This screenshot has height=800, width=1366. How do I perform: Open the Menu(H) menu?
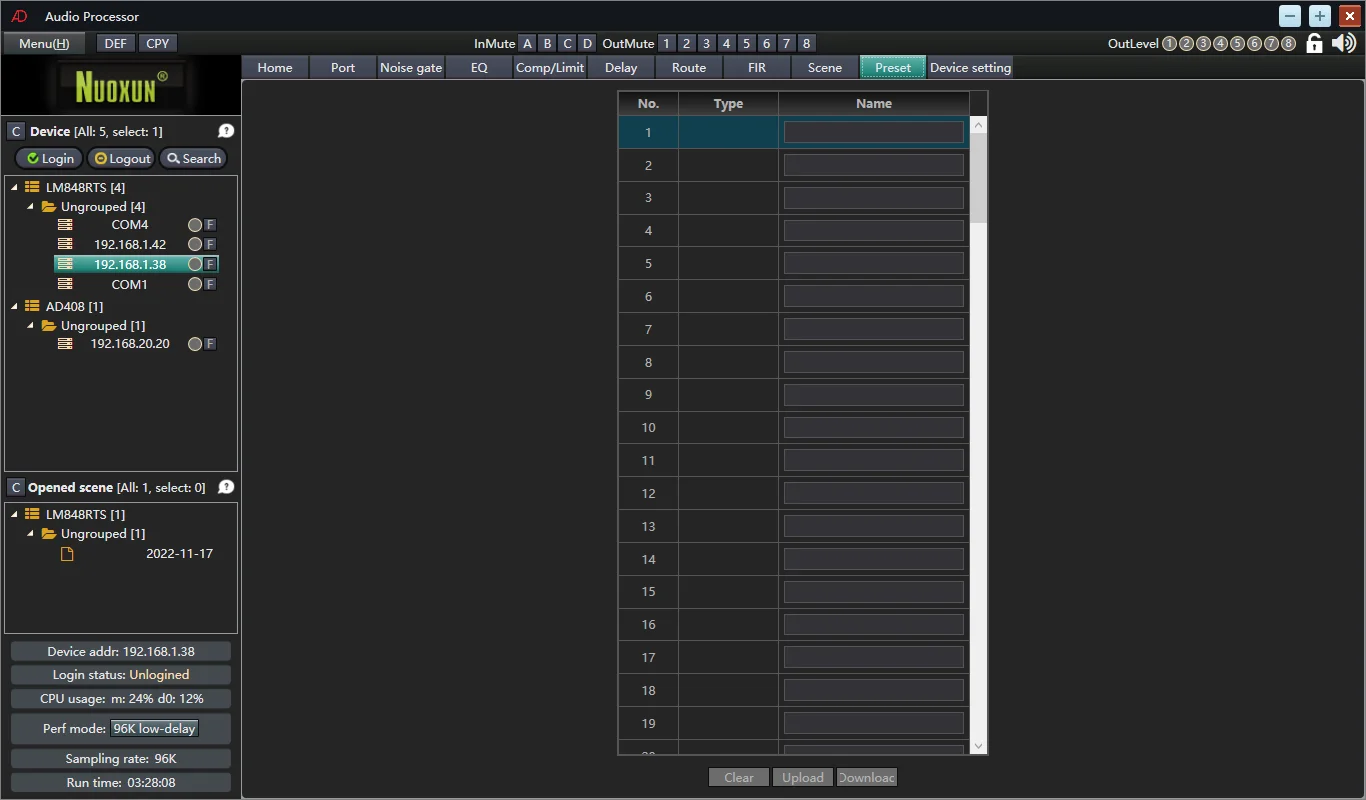point(44,43)
